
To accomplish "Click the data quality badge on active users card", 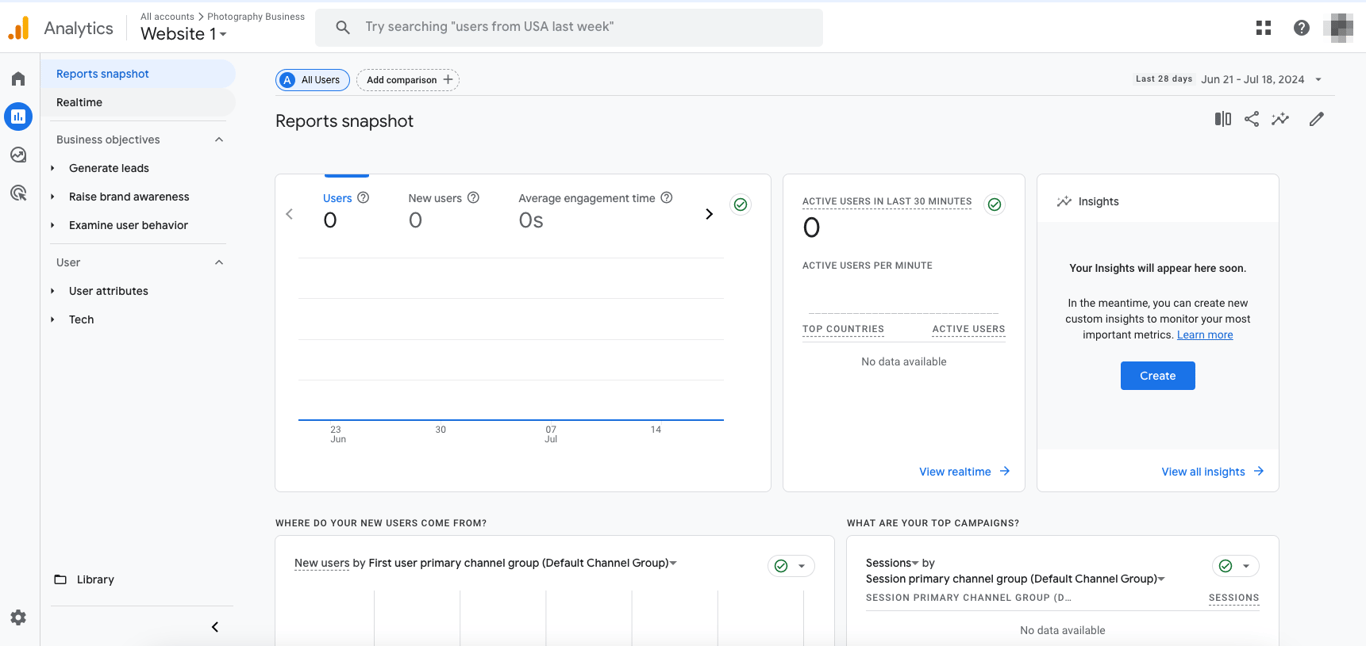I will (994, 203).
